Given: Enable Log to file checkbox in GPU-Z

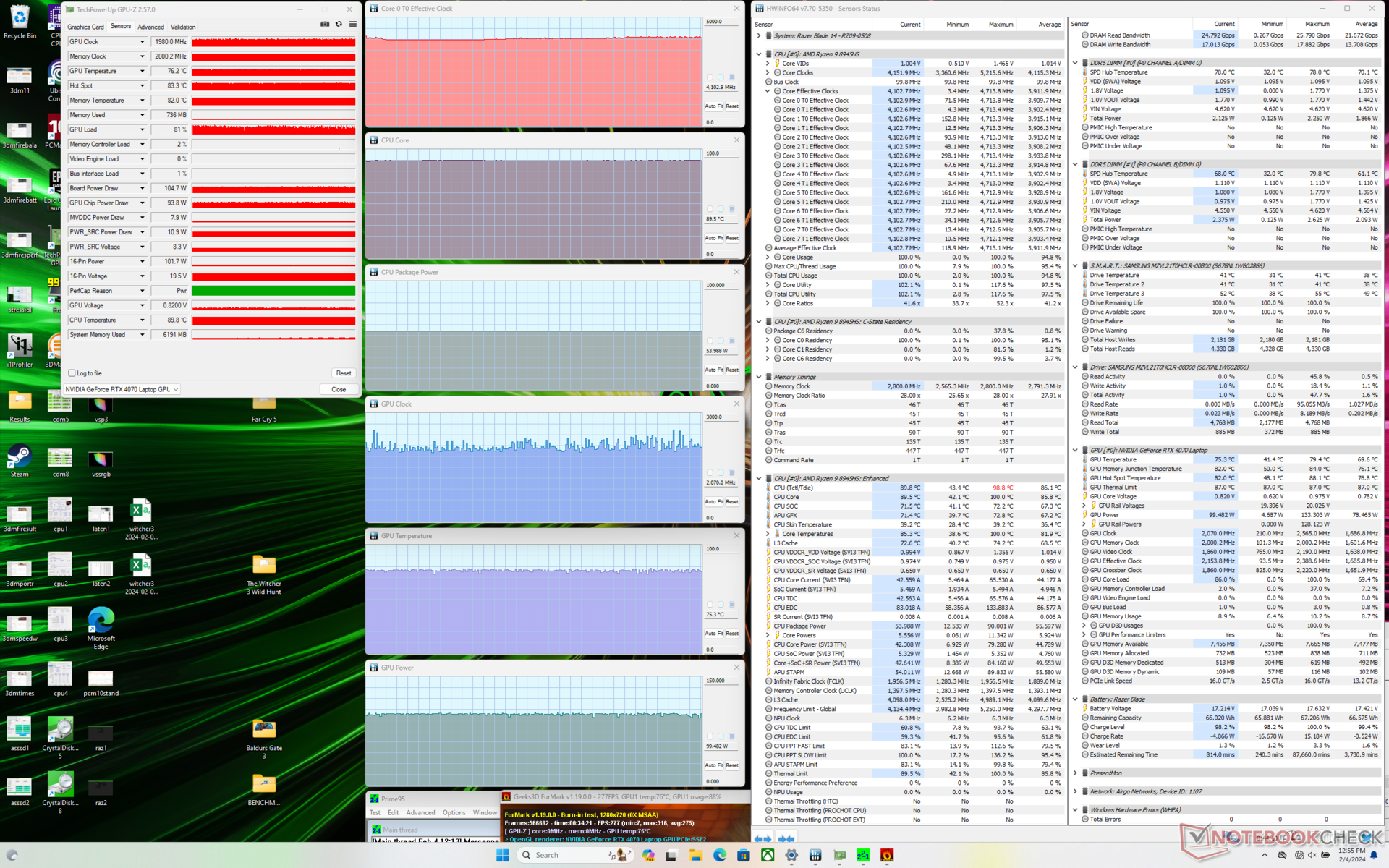Looking at the screenshot, I should tap(72, 373).
